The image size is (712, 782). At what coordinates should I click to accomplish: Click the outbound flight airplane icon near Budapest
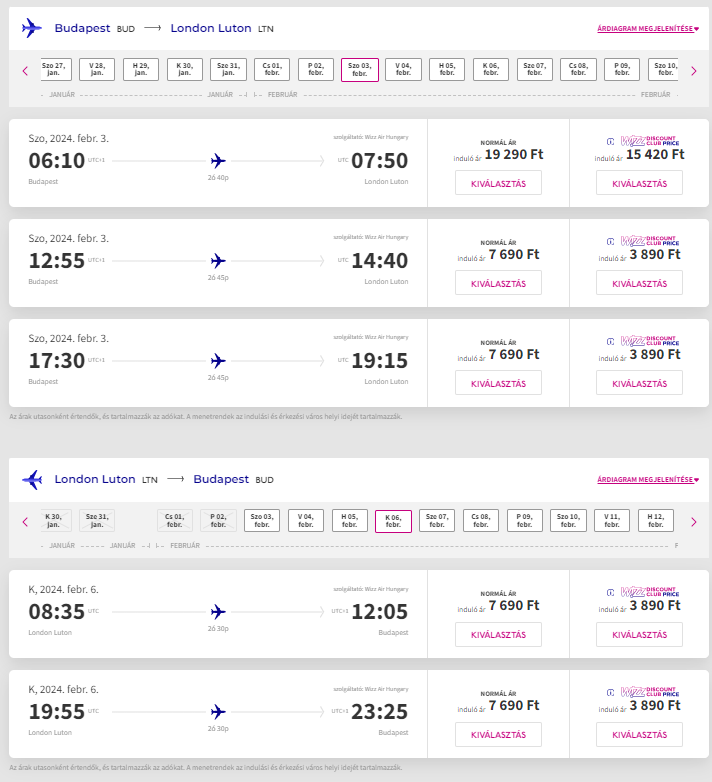31,28
